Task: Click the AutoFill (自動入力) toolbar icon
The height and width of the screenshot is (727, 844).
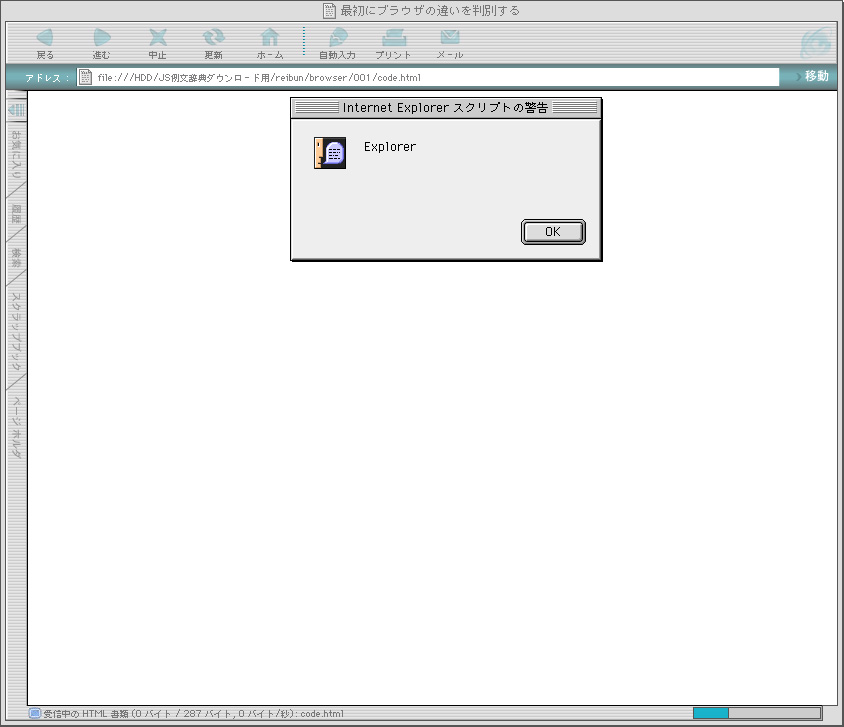Action: pos(337,37)
